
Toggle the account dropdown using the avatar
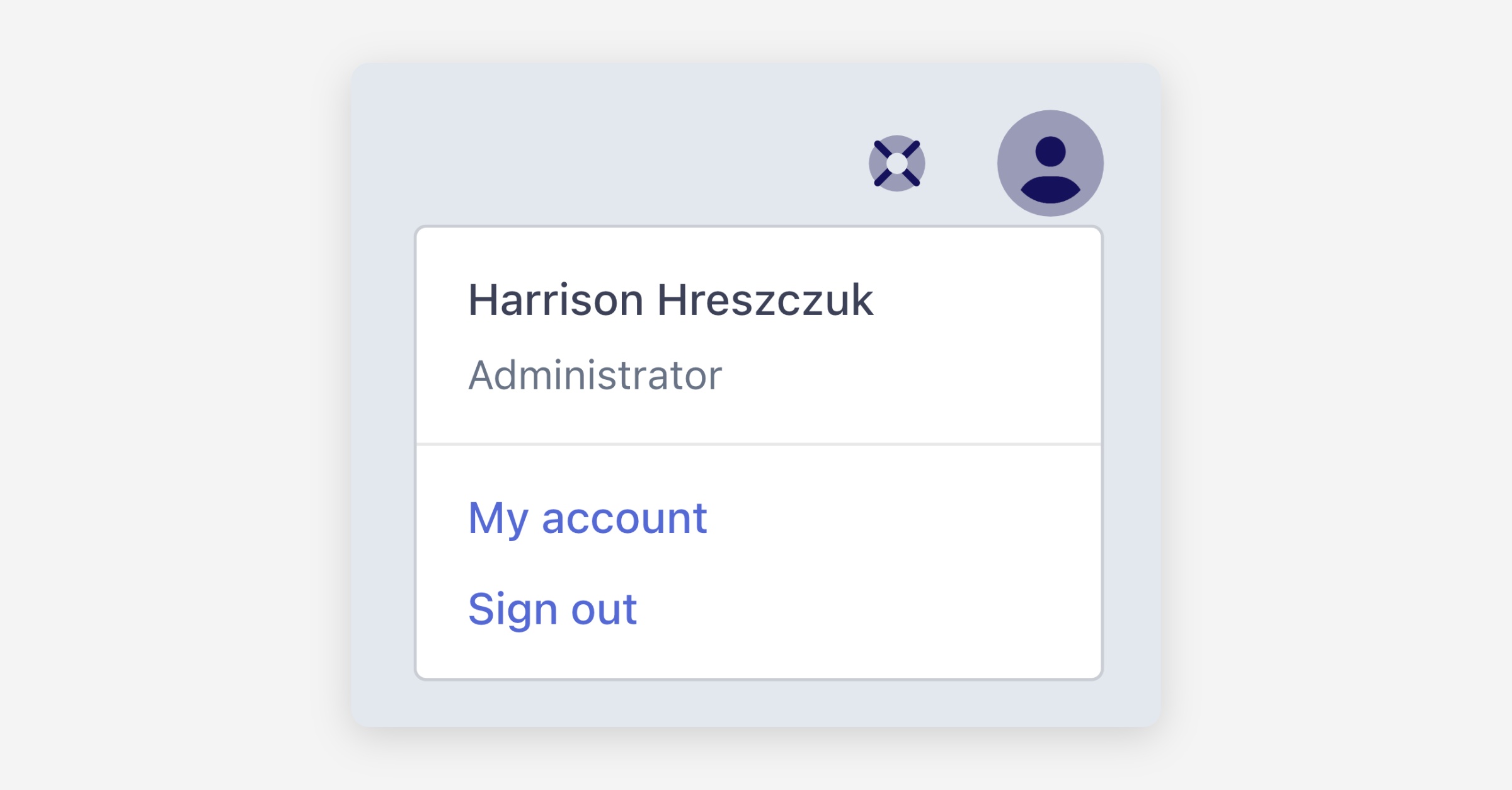pyautogui.click(x=1050, y=163)
